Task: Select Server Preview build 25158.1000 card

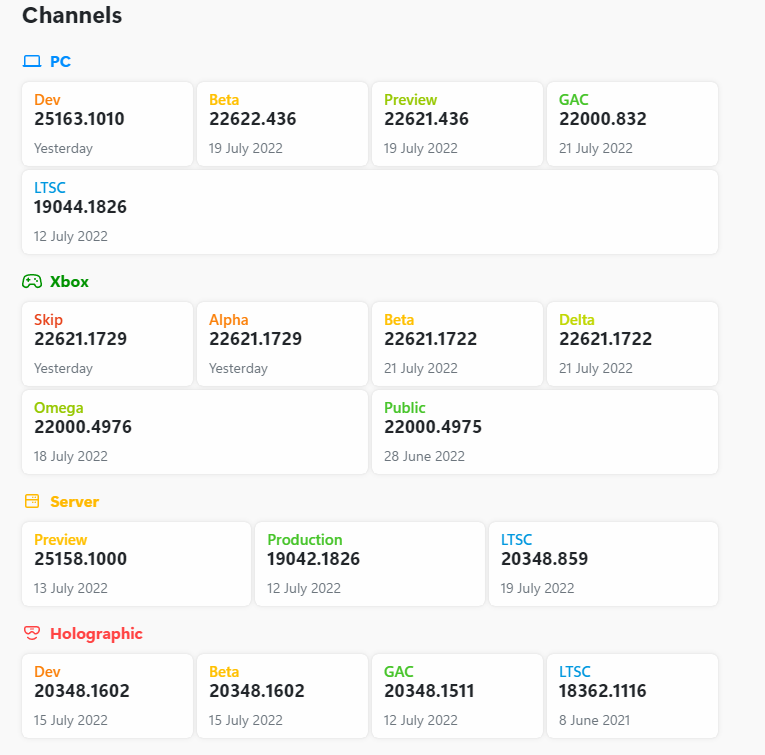Action: (x=136, y=564)
